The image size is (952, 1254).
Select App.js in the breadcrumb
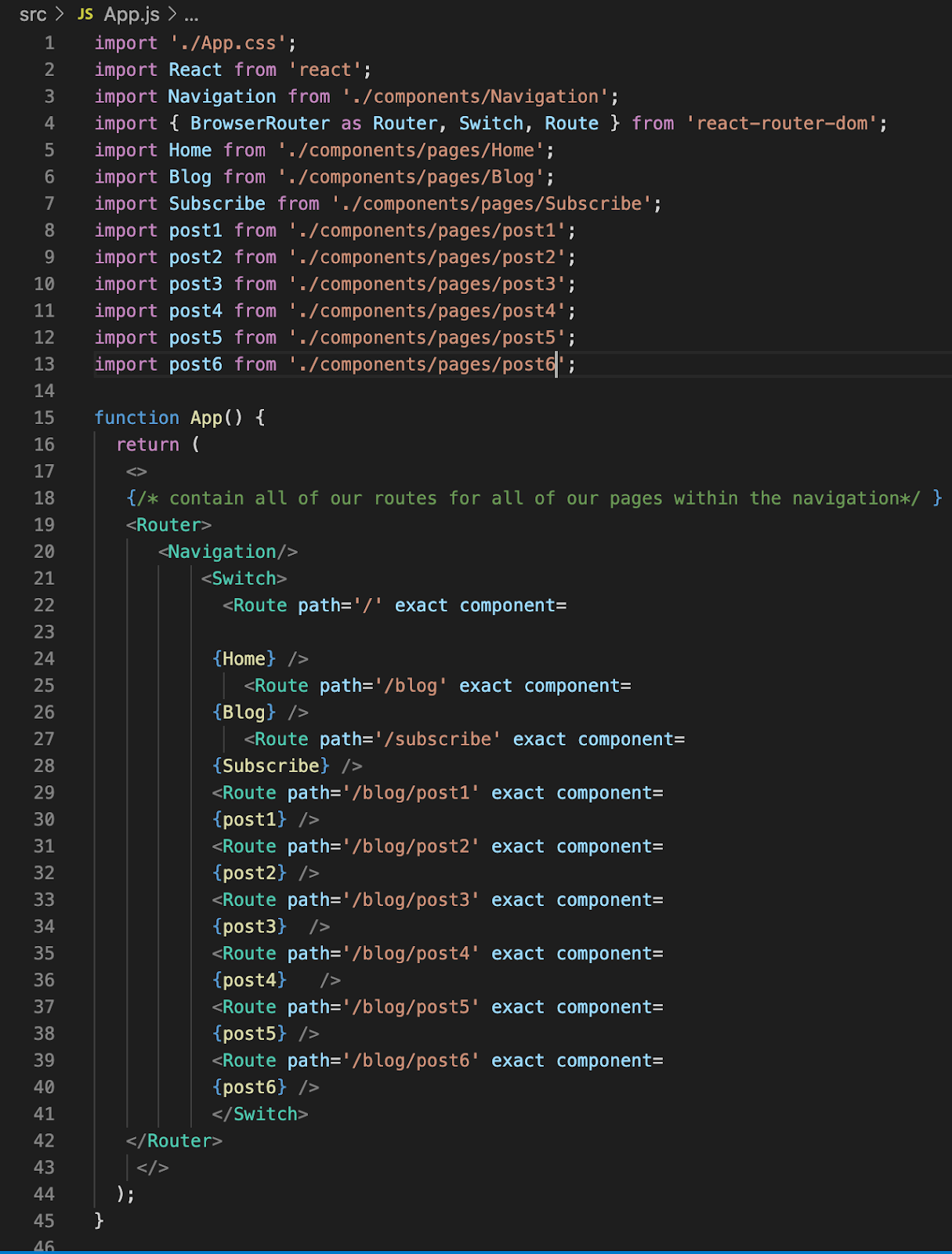(x=132, y=15)
